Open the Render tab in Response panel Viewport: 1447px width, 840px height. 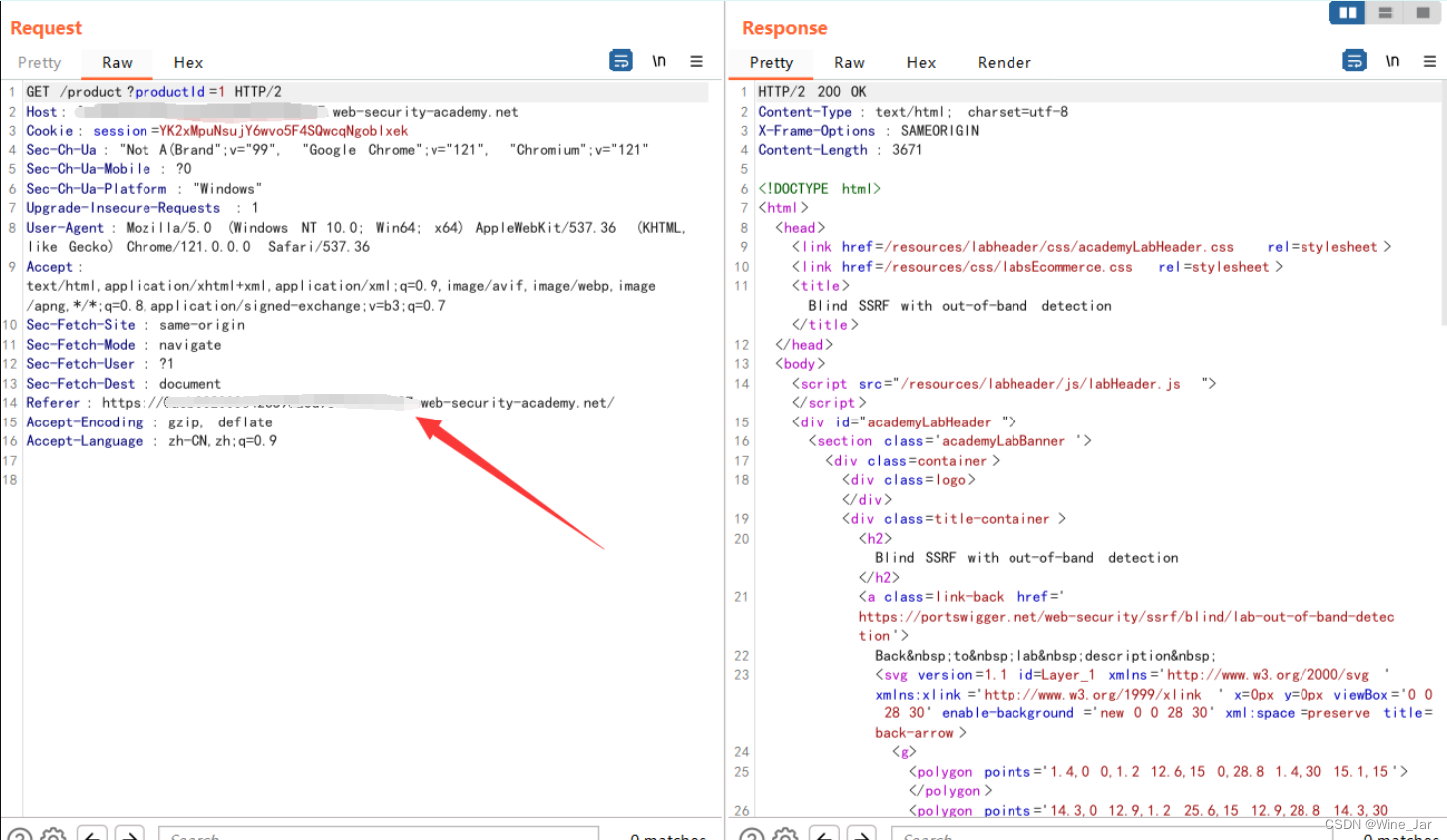(x=1004, y=62)
